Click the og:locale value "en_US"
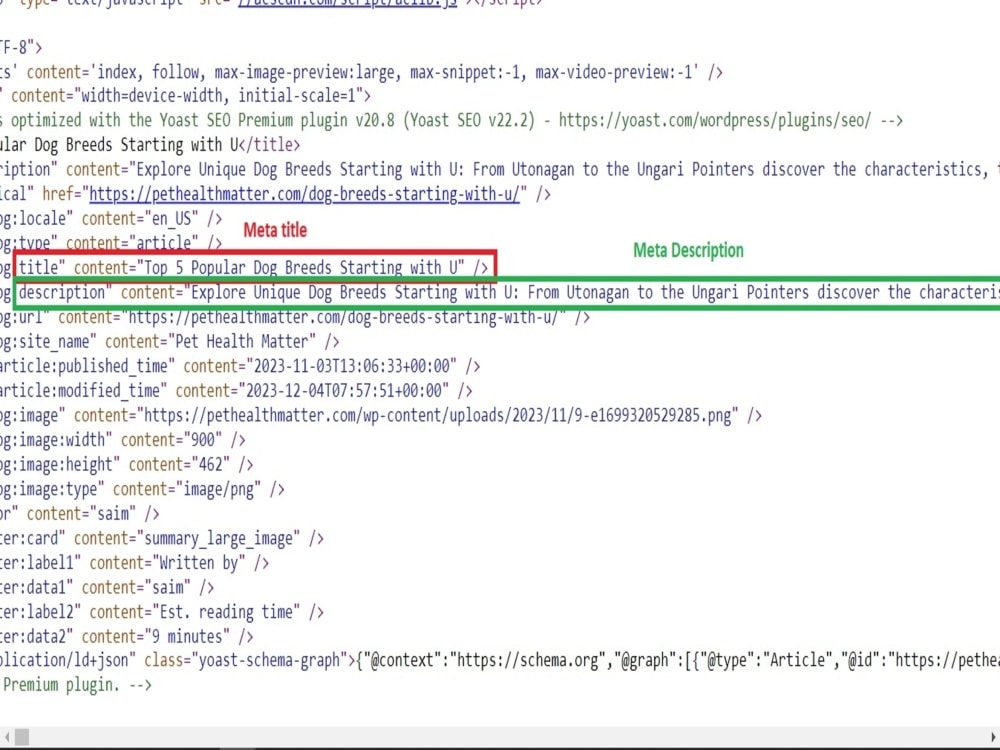This screenshot has height=750, width=1000. 172,219
